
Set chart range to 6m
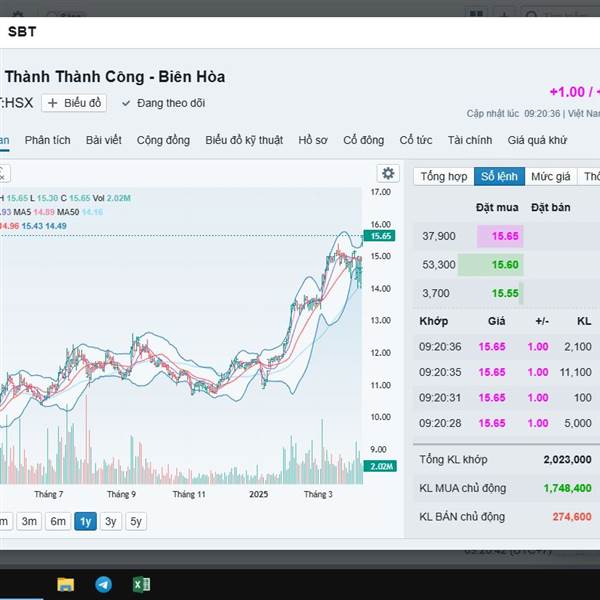click(58, 521)
